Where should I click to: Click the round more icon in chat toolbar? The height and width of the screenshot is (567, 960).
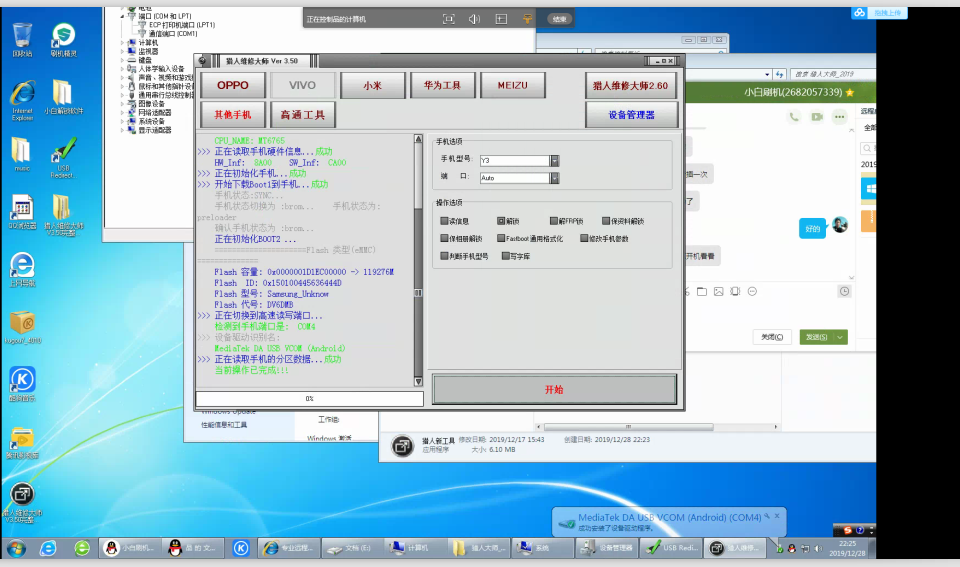pyautogui.click(x=752, y=291)
